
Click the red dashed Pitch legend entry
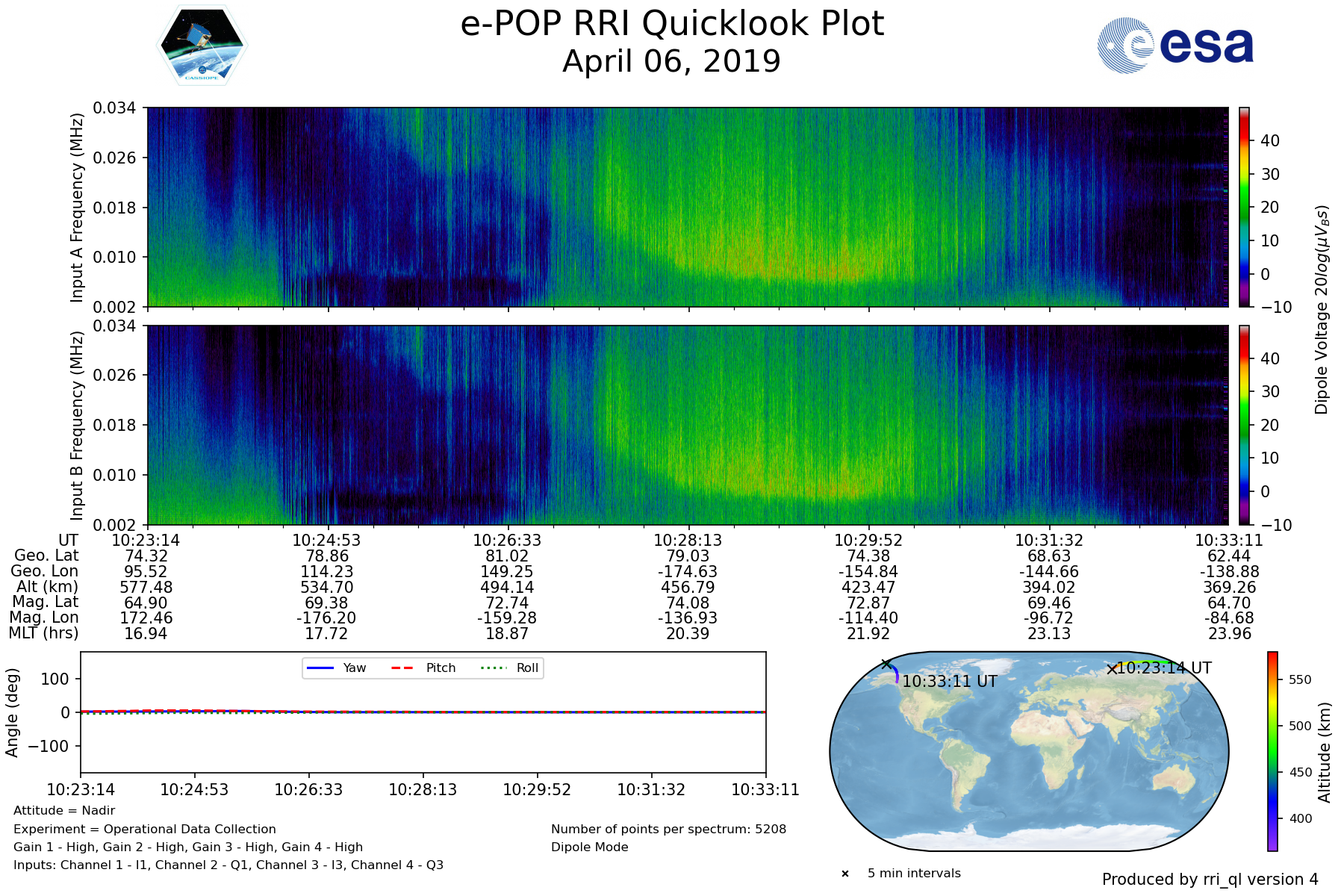pyautogui.click(x=423, y=668)
